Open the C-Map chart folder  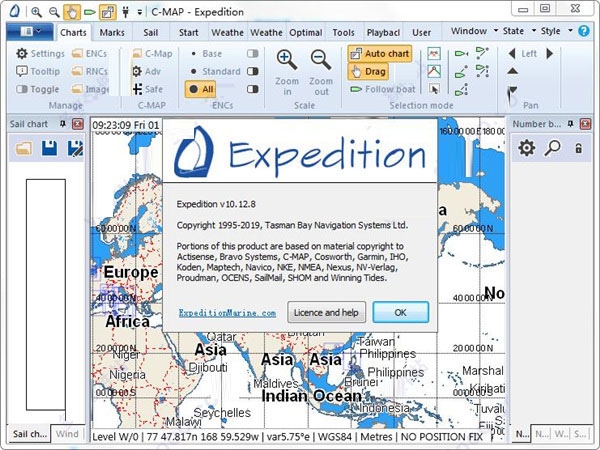pyautogui.click(x=152, y=54)
